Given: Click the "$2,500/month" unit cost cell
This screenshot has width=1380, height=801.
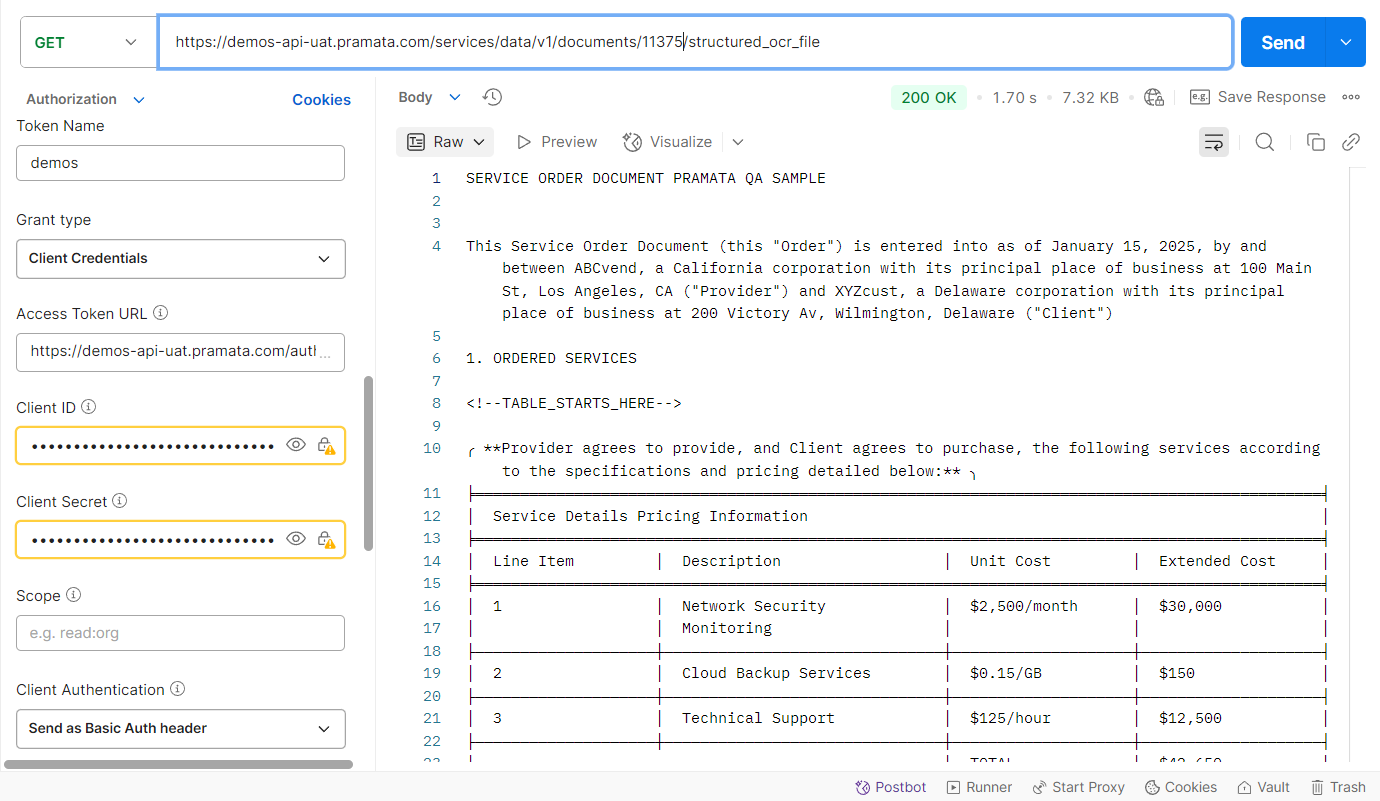Looking at the screenshot, I should pos(1024,606).
